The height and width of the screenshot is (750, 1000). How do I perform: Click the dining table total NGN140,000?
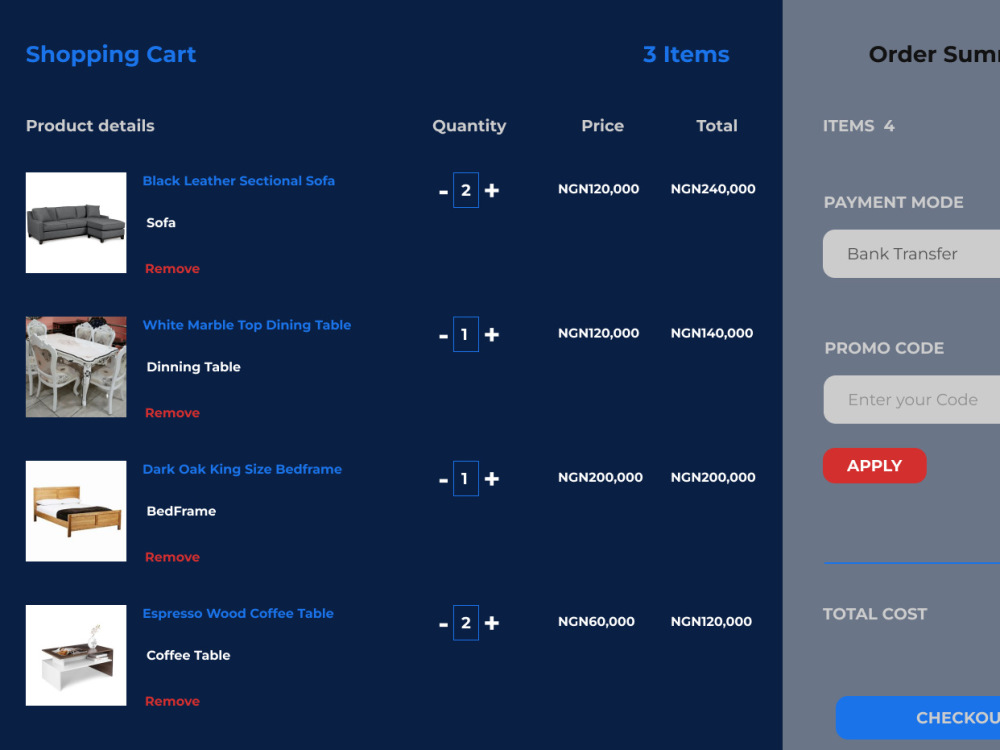pos(712,333)
